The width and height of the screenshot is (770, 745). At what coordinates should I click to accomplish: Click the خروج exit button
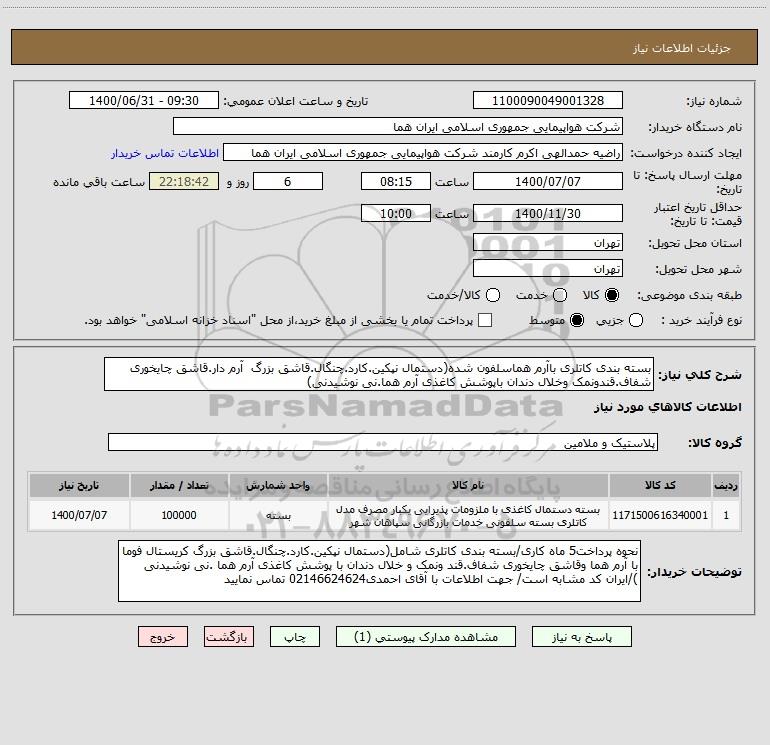click(163, 637)
